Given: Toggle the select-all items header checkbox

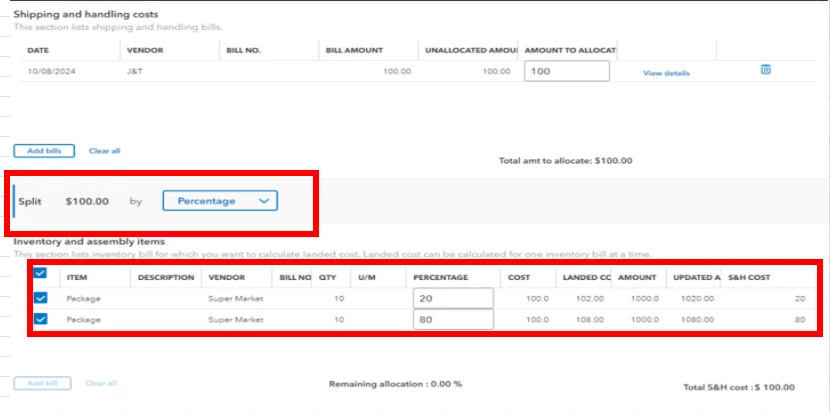Looking at the screenshot, I should (x=40, y=273).
